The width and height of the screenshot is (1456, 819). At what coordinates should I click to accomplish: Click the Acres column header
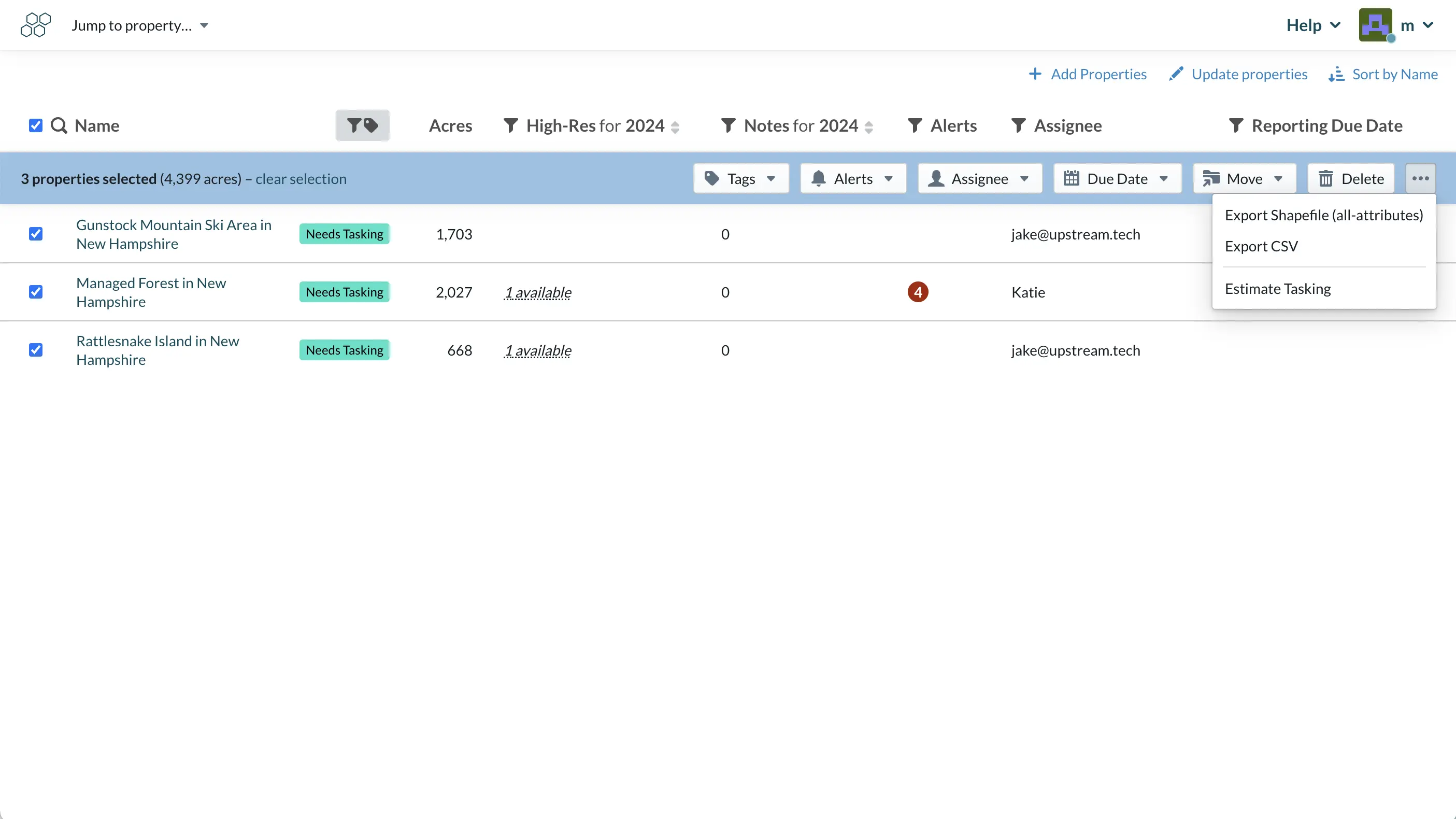click(x=450, y=125)
